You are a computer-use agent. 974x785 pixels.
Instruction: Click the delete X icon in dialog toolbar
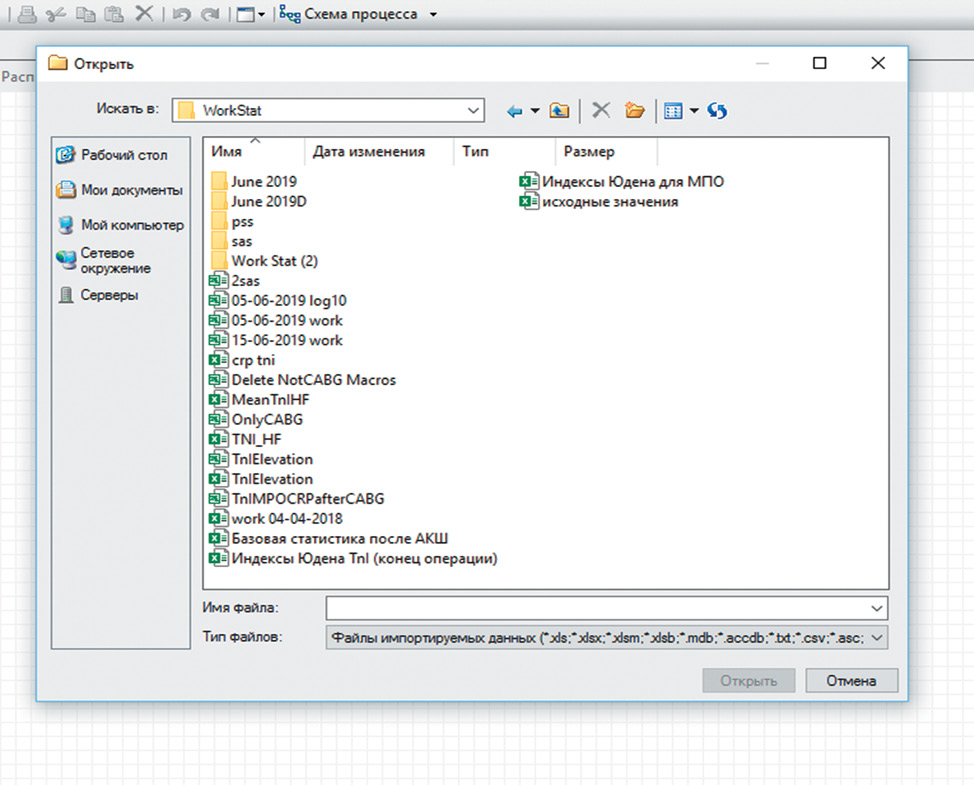[x=601, y=111]
